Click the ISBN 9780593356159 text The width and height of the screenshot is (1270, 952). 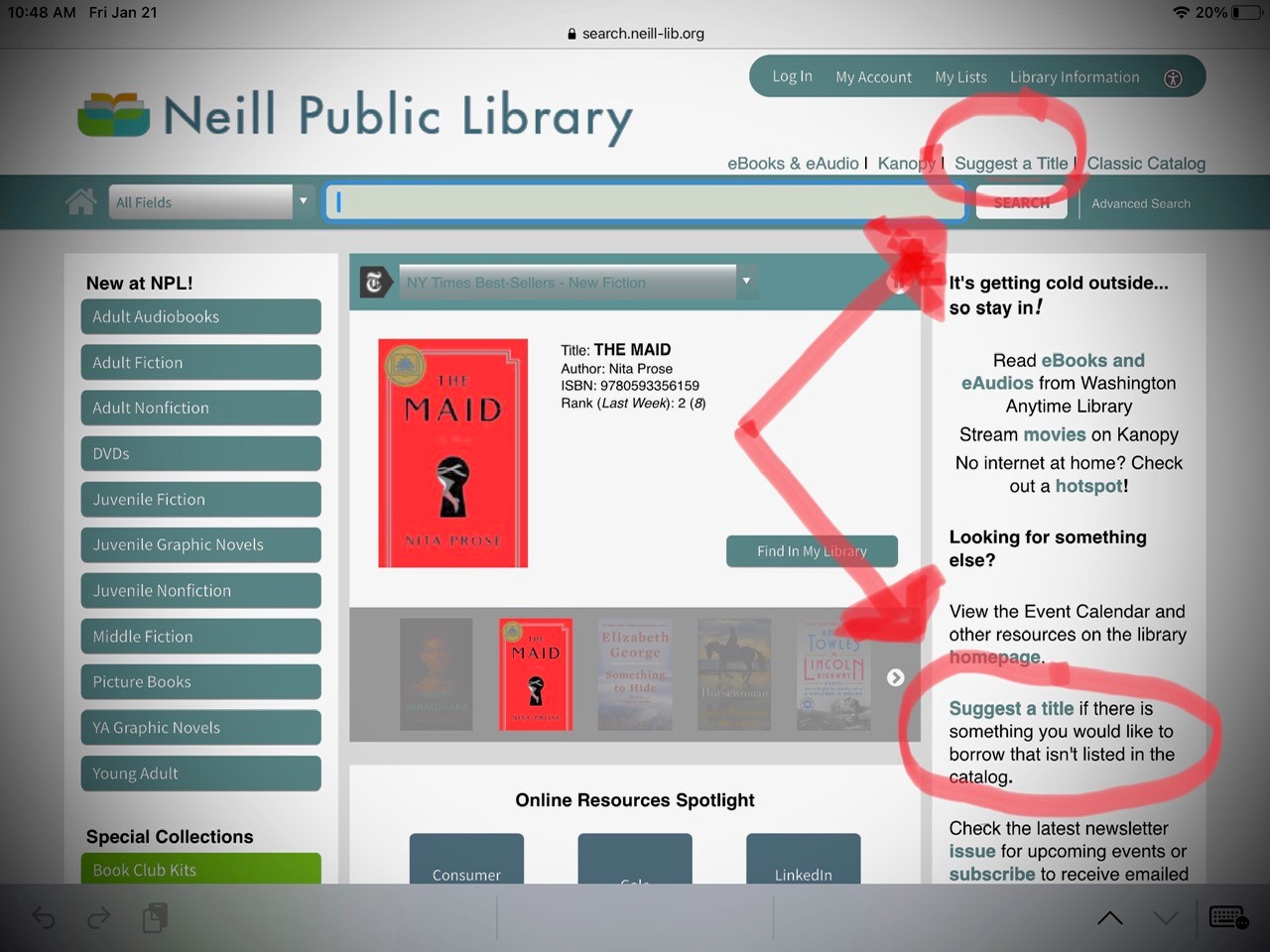tap(630, 386)
